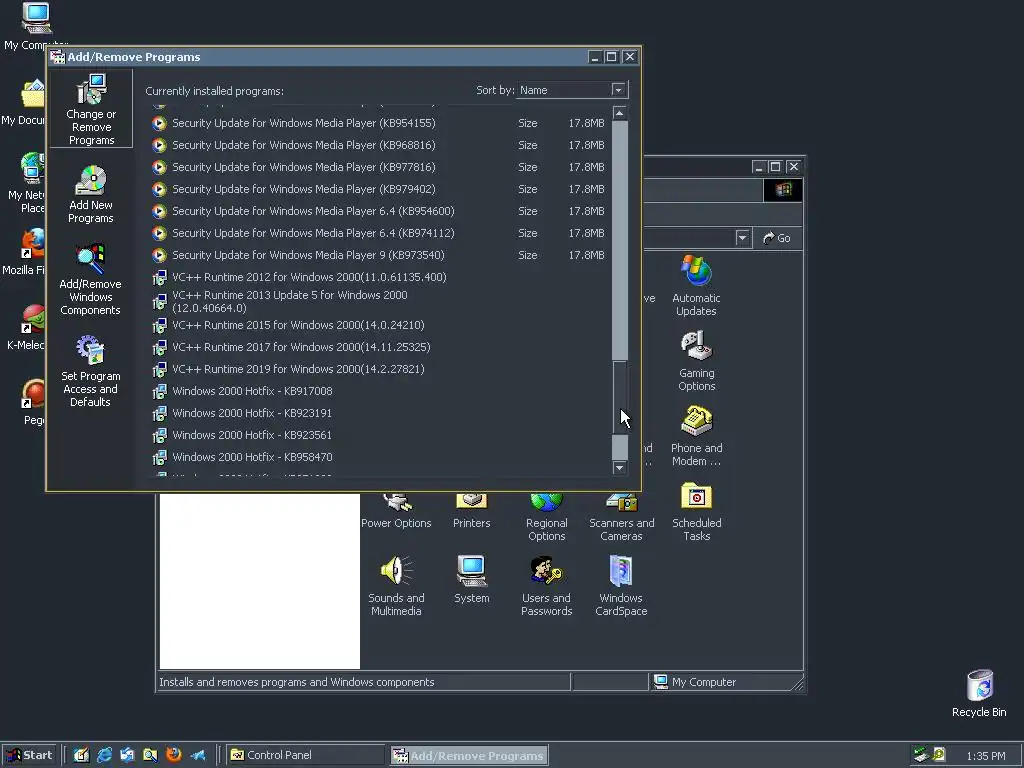This screenshot has height=768, width=1024.
Task: Click the Start button
Action: point(29,755)
